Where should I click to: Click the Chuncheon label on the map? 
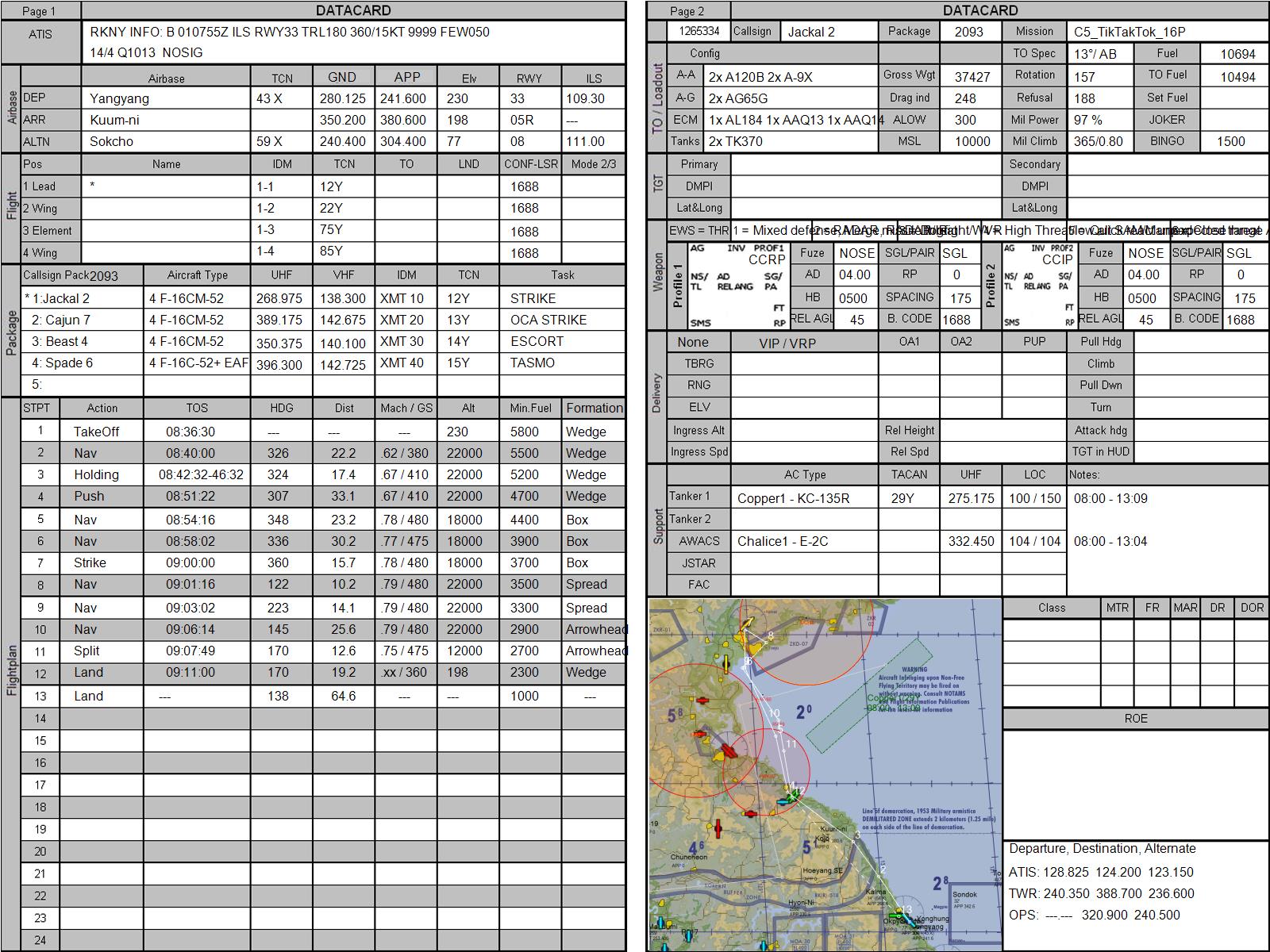[x=688, y=857]
